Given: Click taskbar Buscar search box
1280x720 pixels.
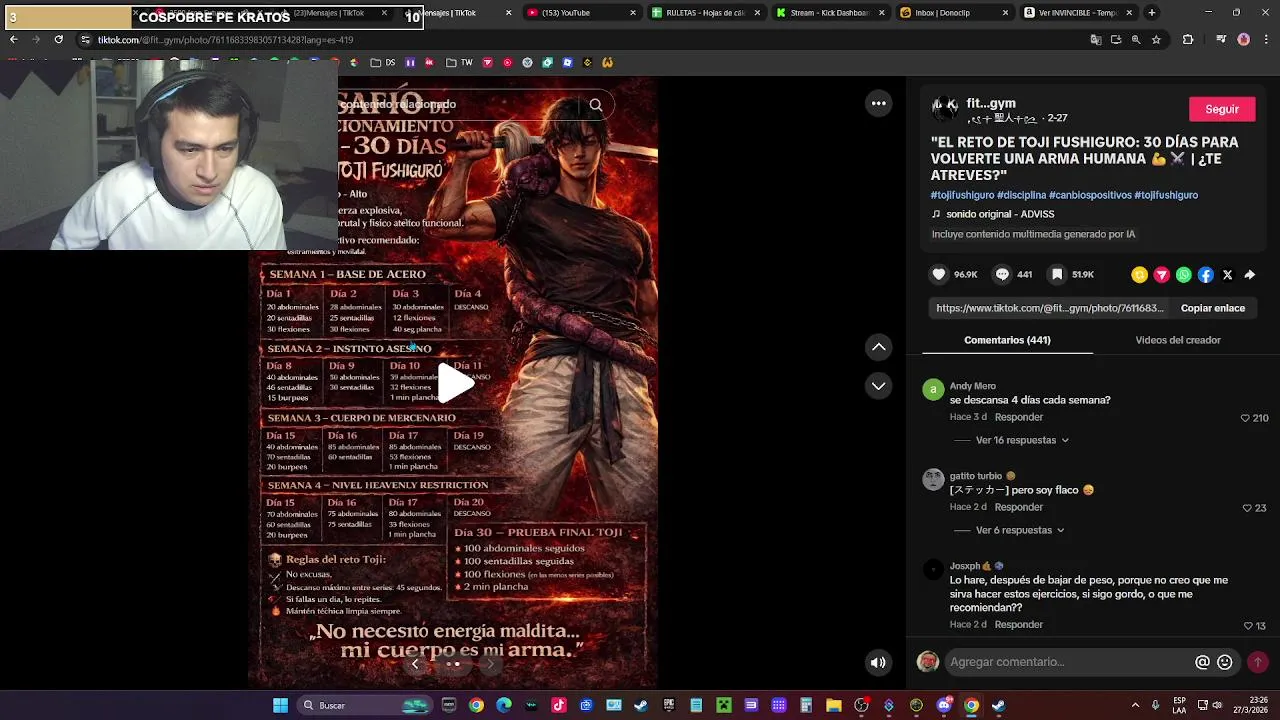Looking at the screenshot, I should coord(365,705).
